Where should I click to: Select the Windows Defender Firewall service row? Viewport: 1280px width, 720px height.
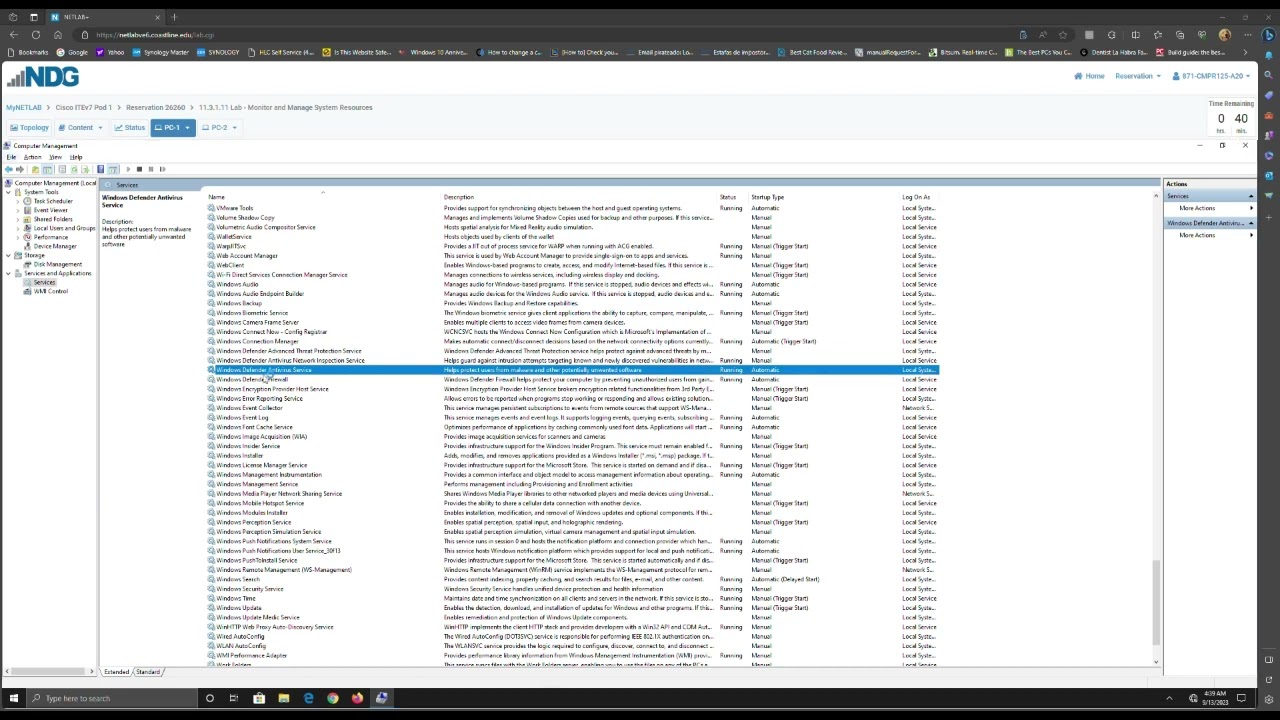click(x=573, y=379)
